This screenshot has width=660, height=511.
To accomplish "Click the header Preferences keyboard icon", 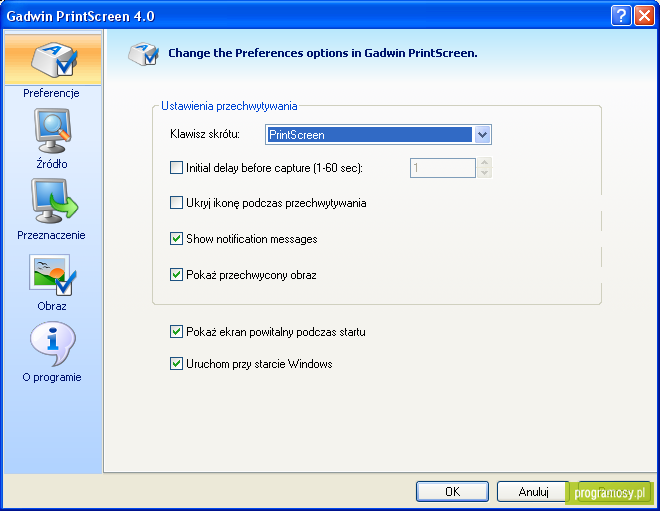I will coord(144,53).
